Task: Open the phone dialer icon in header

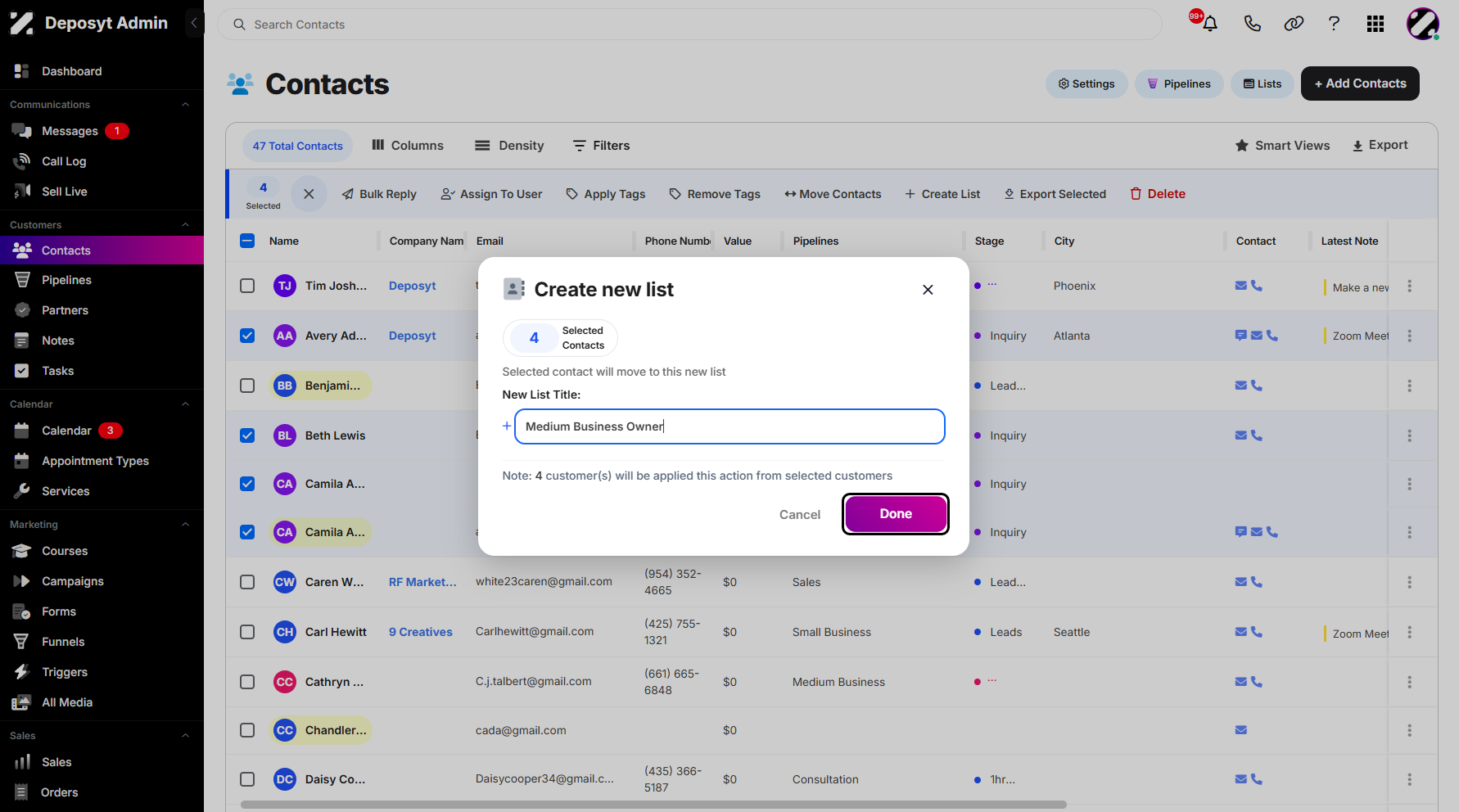Action: pos(1252,24)
